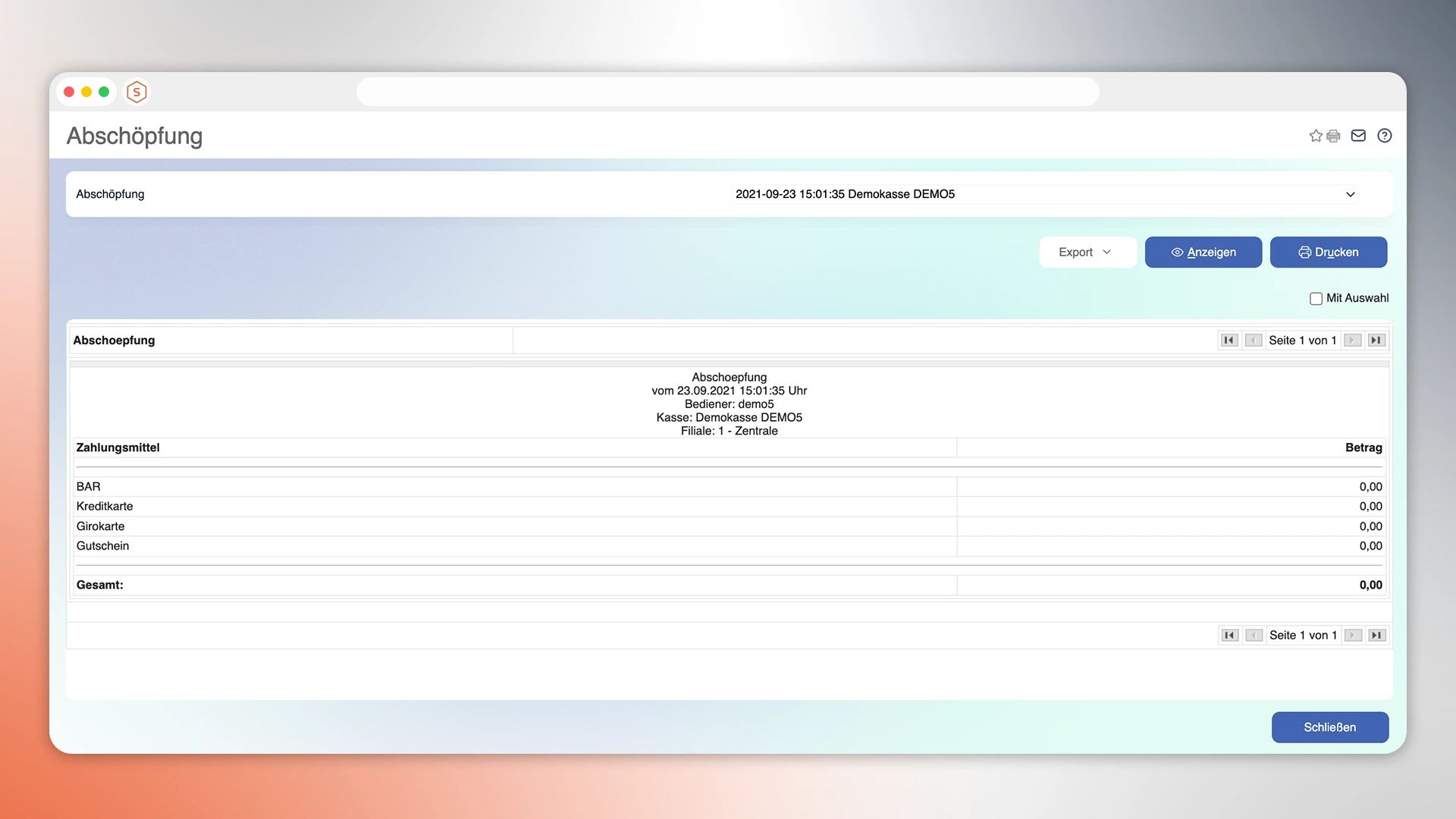1456x819 pixels.
Task: Jump to first page with the top pager
Action: pyautogui.click(x=1229, y=340)
